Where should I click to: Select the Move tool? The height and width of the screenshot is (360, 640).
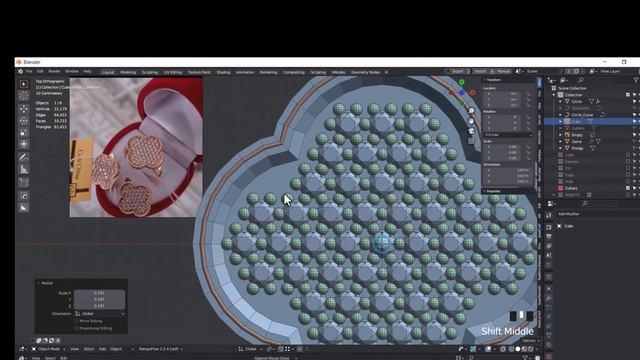[24, 109]
